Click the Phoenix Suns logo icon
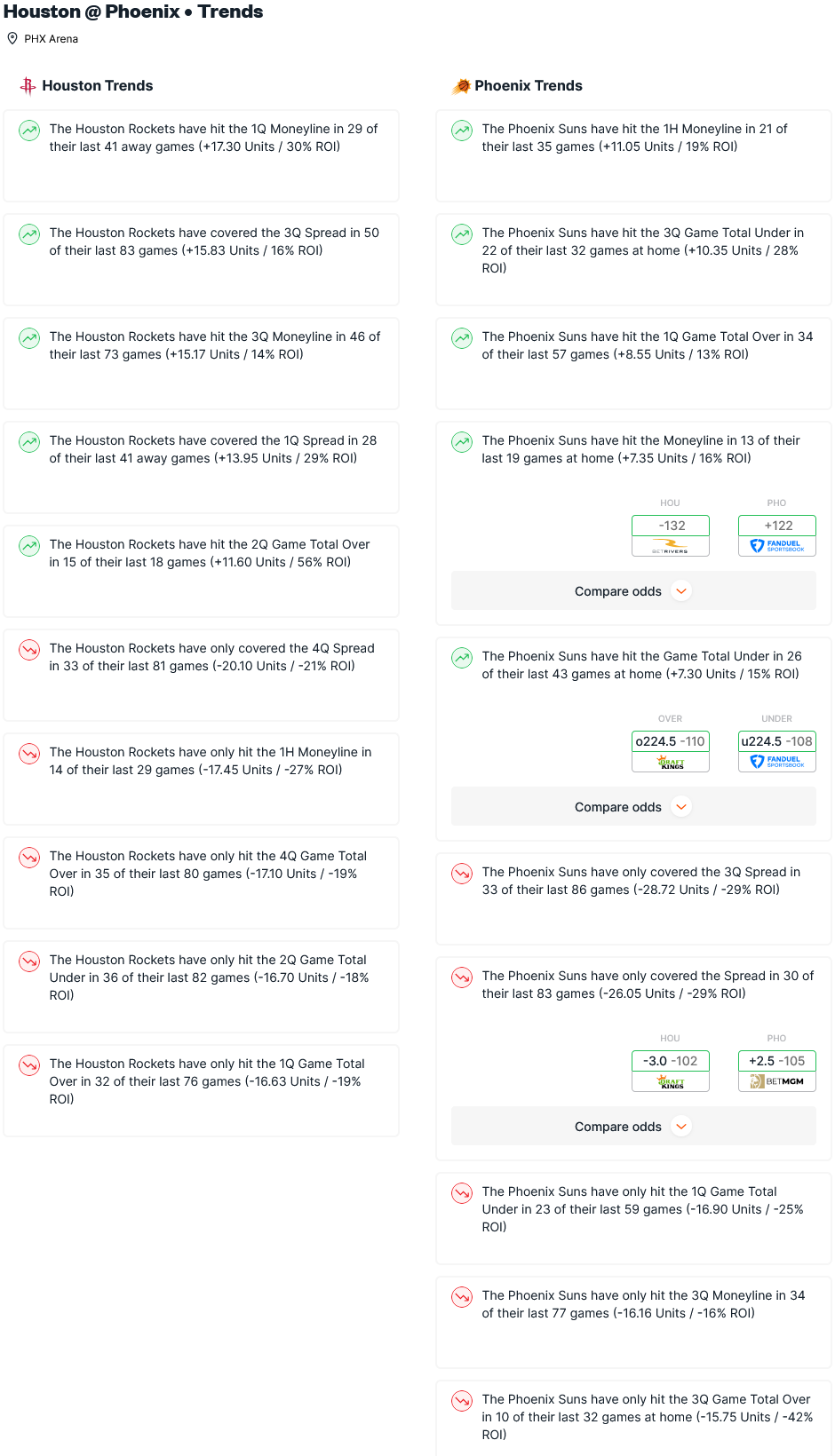Screen dimensions: 835x1456 462,86
